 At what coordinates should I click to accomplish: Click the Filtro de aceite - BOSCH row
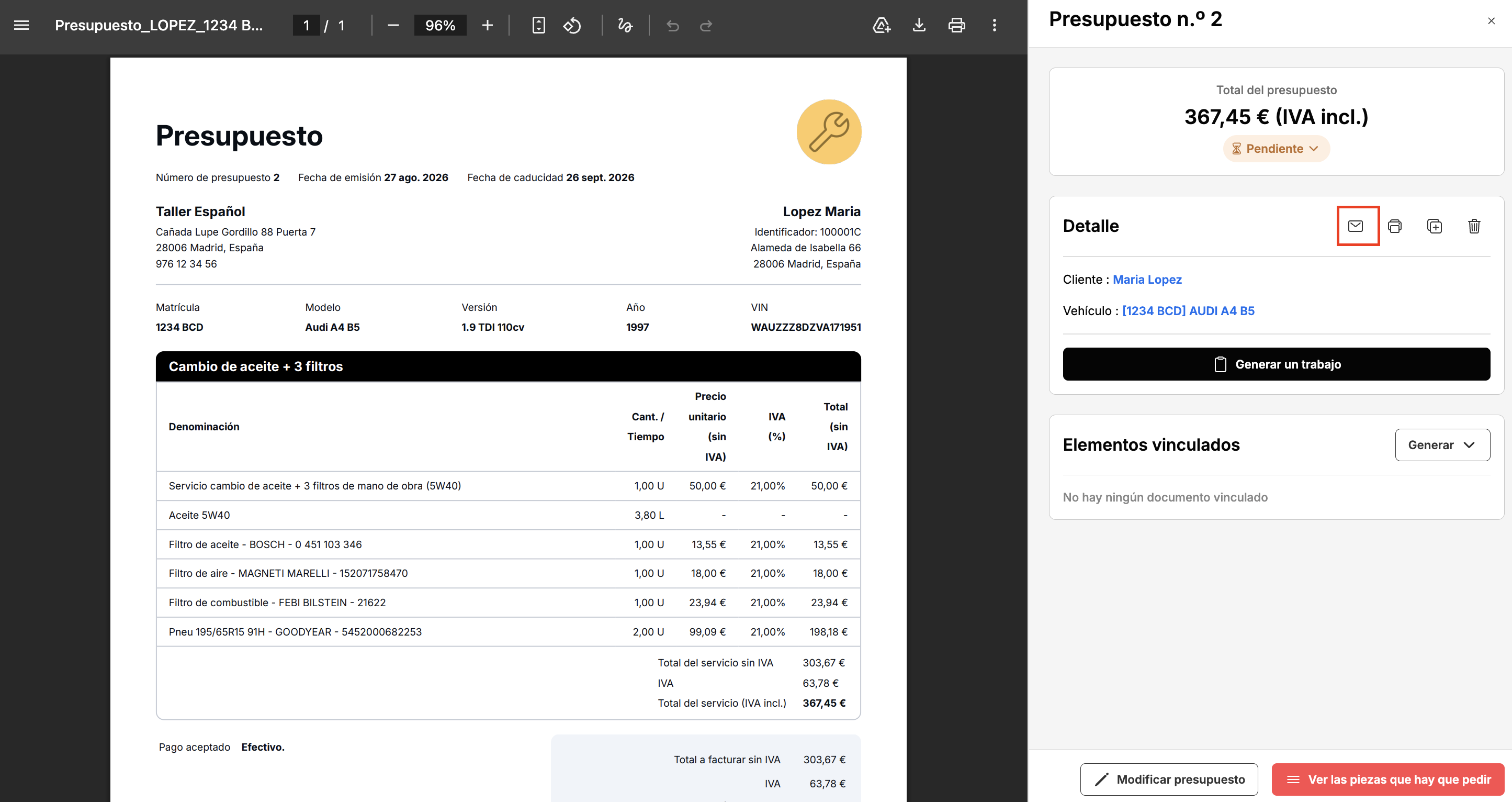point(509,544)
